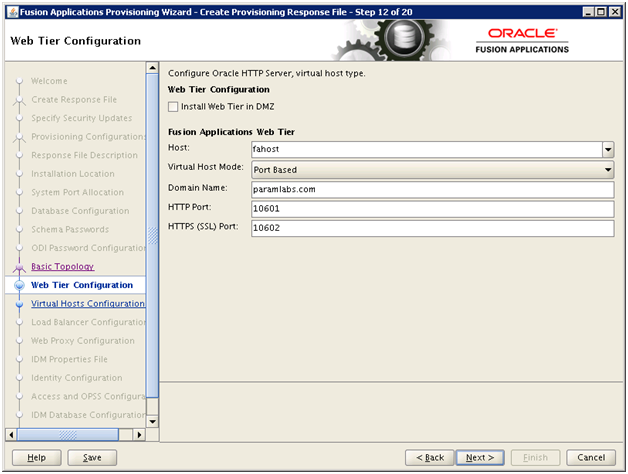Click the Web Tier Configuration step bullet icon
Image resolution: width=628 pixels, height=474 pixels.
[19, 285]
